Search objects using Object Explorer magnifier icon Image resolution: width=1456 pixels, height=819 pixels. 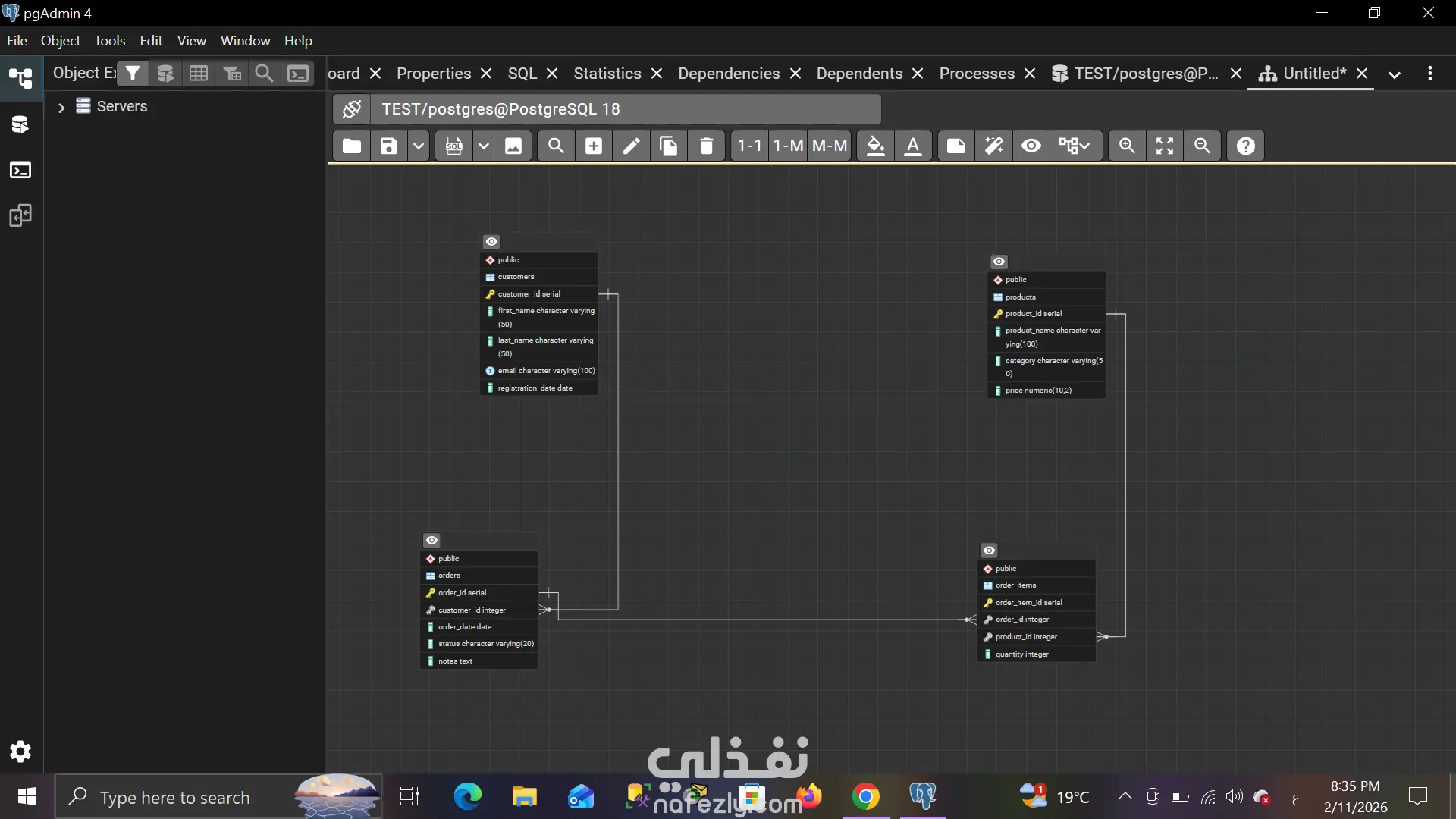(x=264, y=74)
